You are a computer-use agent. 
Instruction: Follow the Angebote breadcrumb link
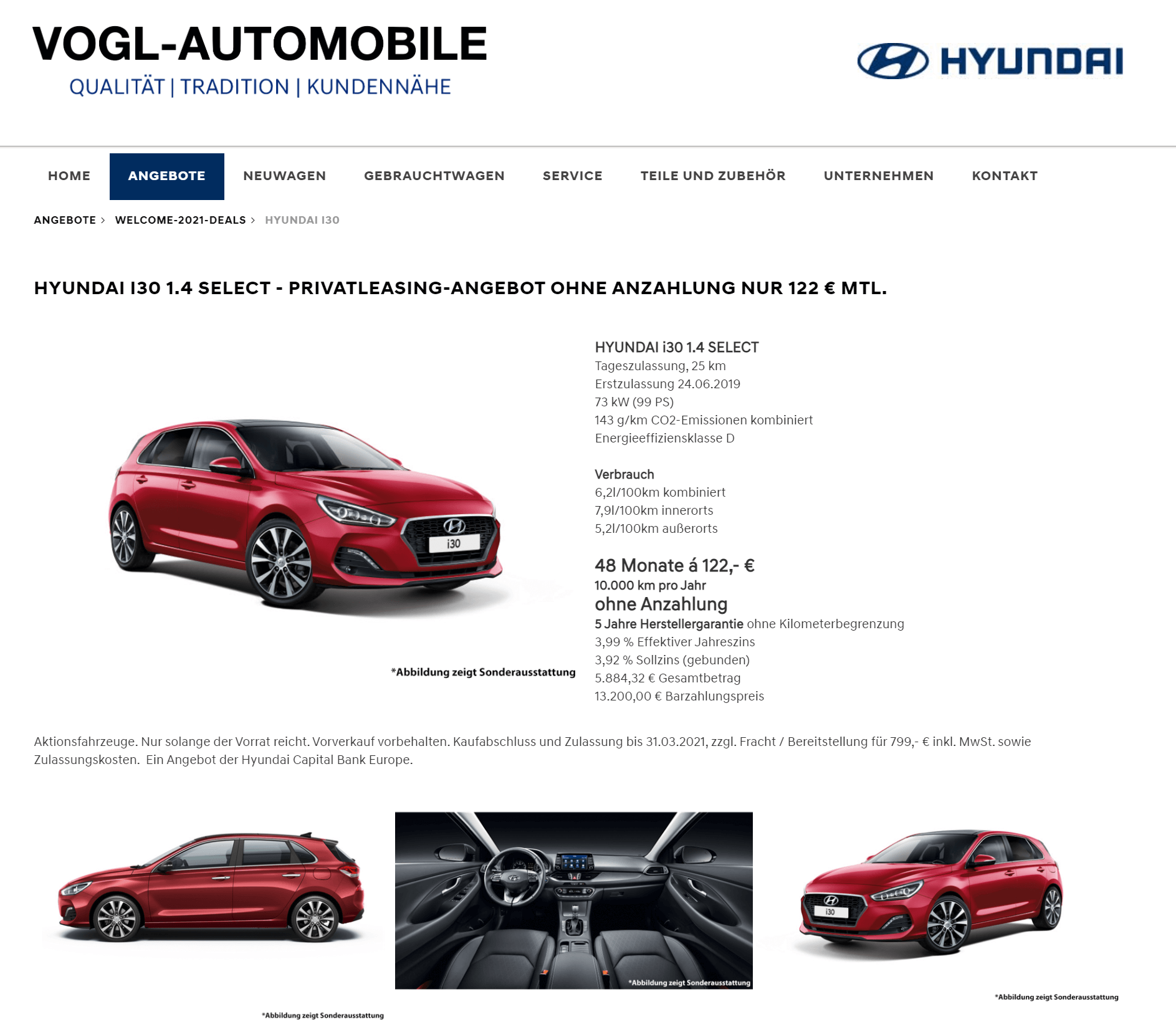coord(65,220)
